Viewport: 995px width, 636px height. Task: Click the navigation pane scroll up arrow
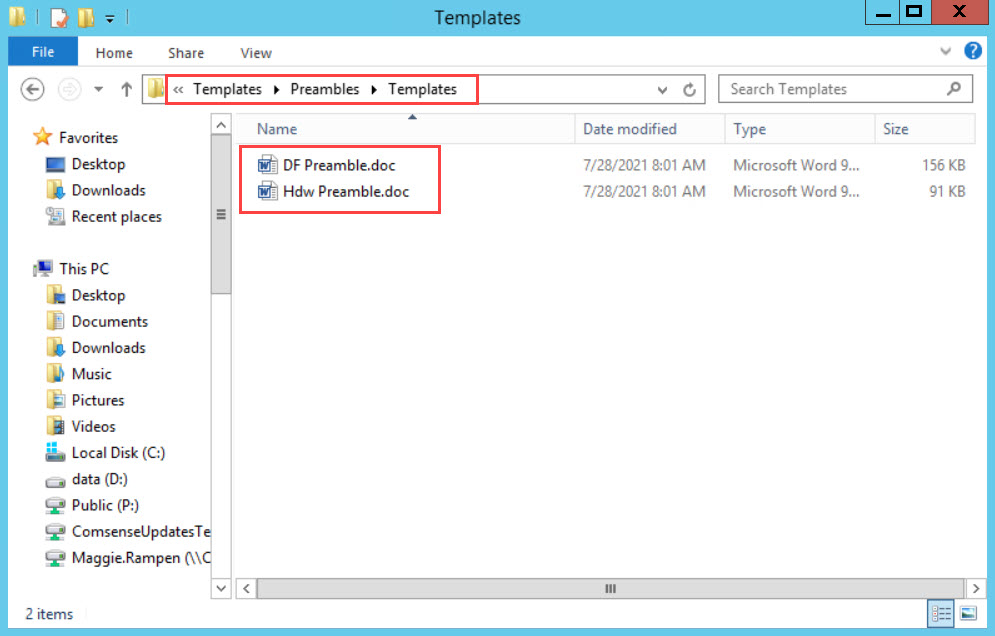point(221,124)
